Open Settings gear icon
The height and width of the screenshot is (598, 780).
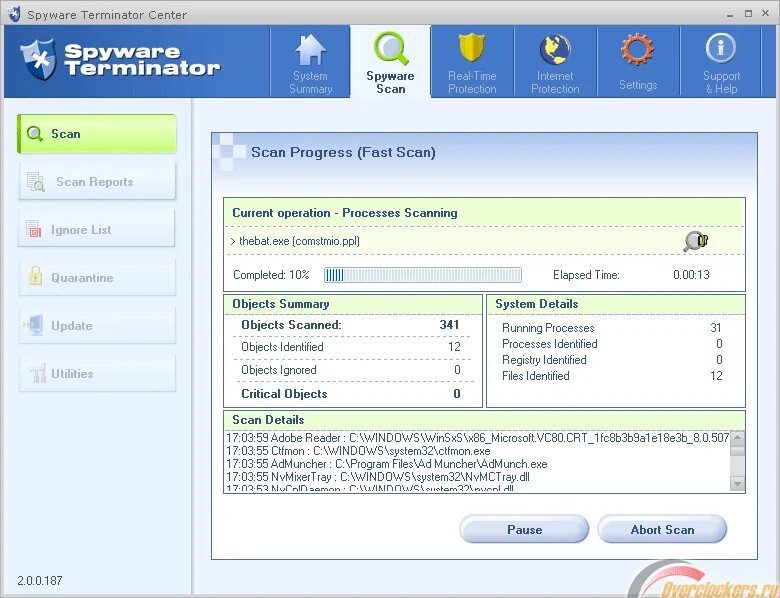[637, 49]
